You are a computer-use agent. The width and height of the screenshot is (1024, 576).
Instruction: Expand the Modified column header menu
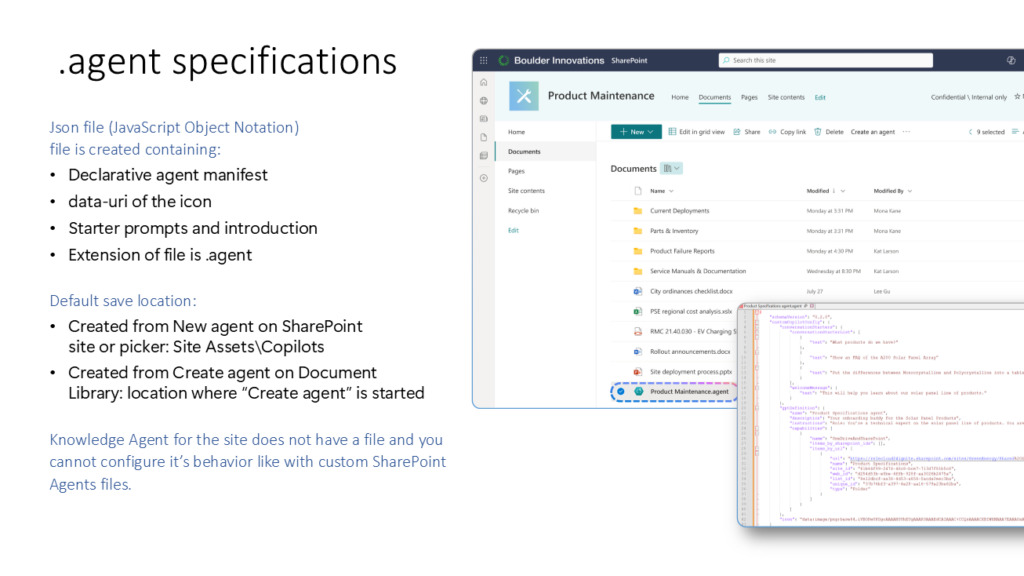pos(842,191)
